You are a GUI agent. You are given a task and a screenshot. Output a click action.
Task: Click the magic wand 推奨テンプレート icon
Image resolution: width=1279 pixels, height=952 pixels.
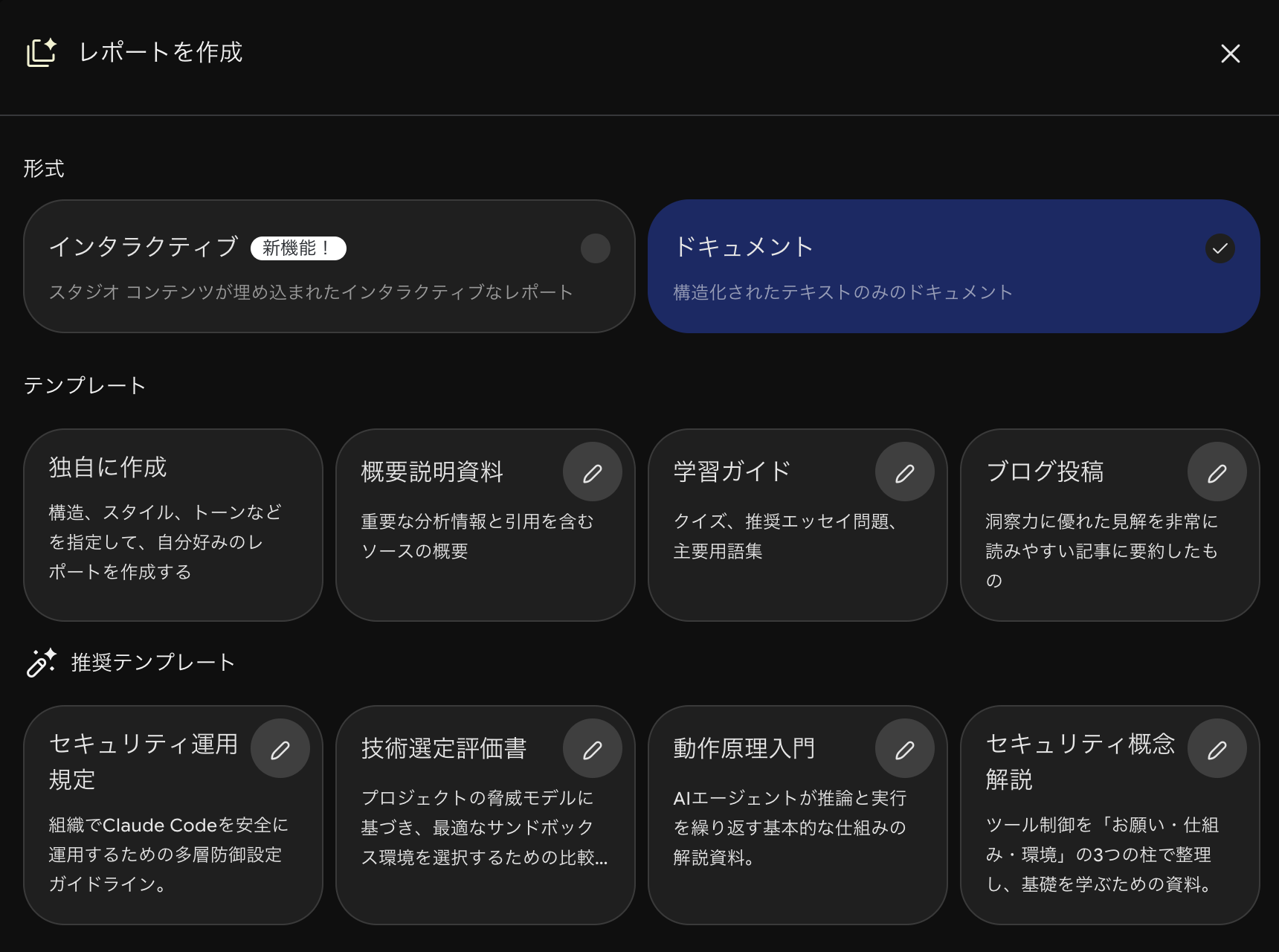(41, 663)
